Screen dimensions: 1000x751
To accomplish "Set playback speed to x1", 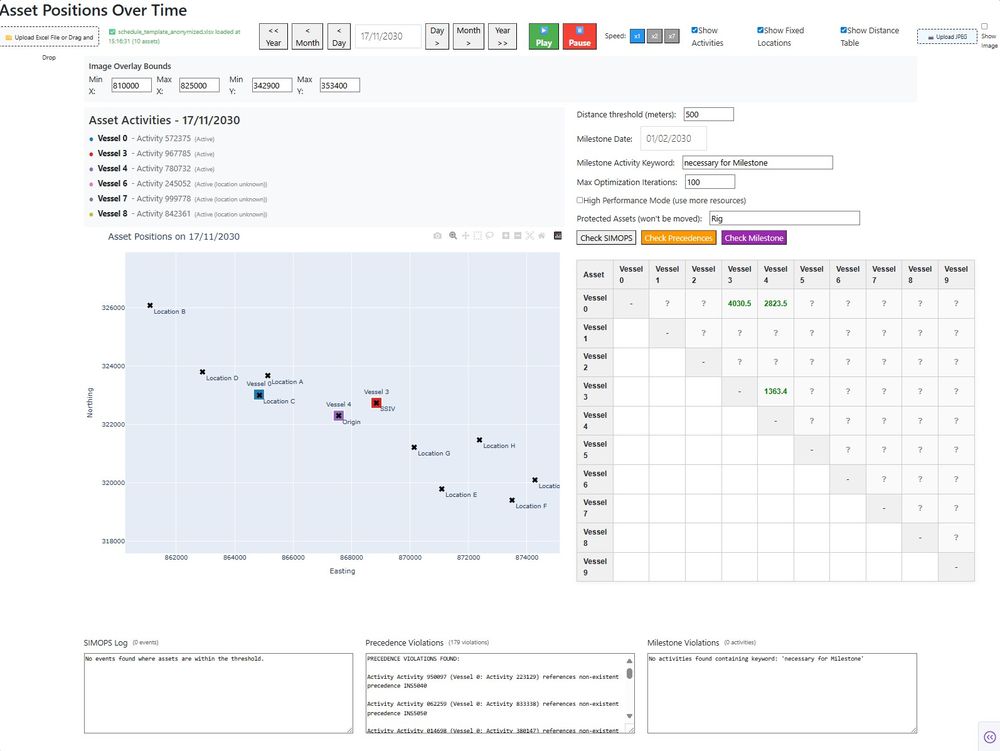I will coord(636,36).
